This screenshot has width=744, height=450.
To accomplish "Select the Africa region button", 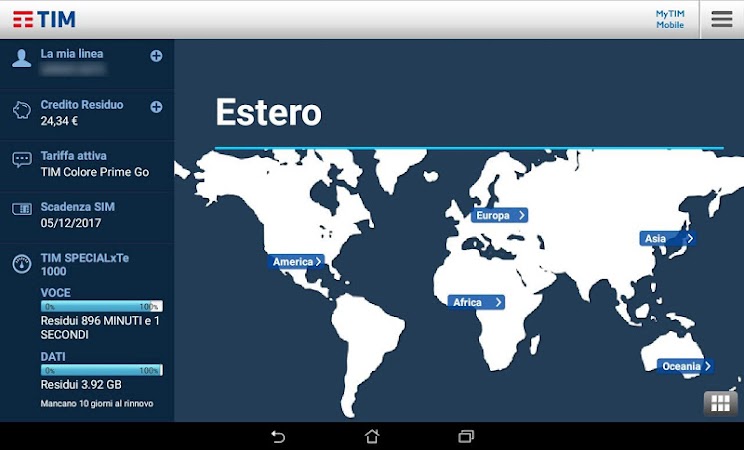I will [476, 302].
